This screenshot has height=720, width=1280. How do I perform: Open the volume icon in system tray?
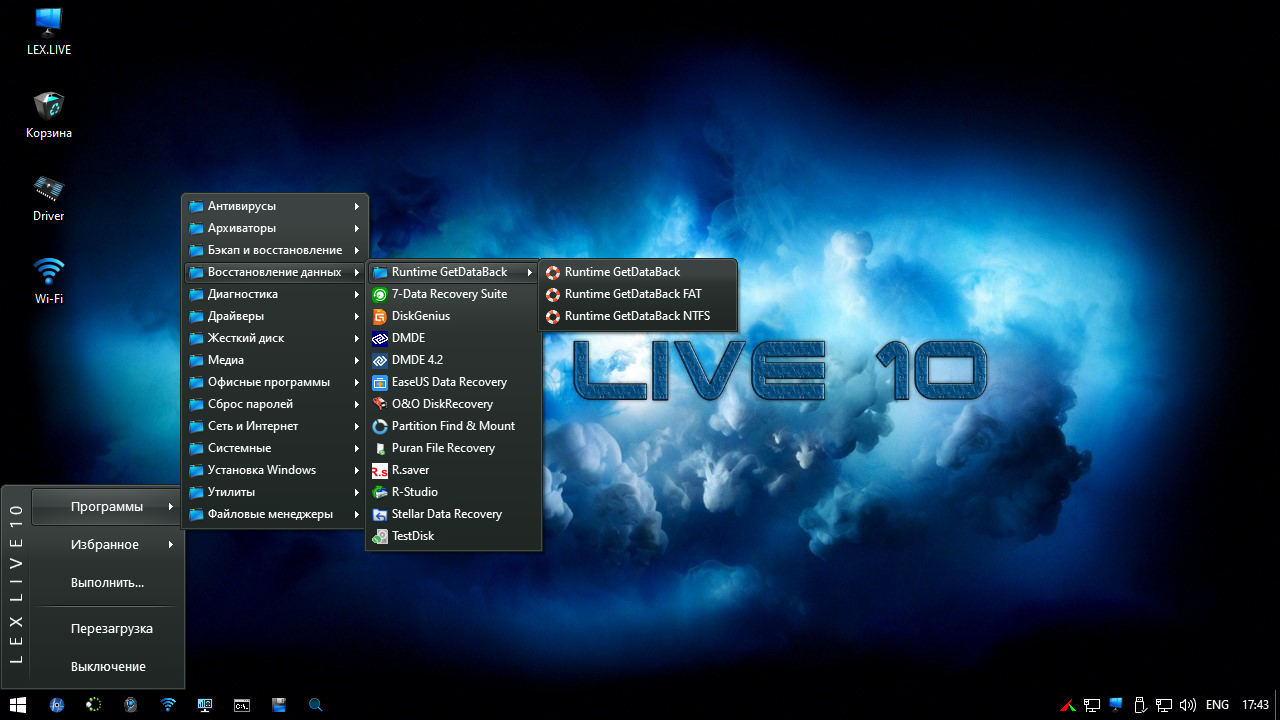coord(1188,705)
